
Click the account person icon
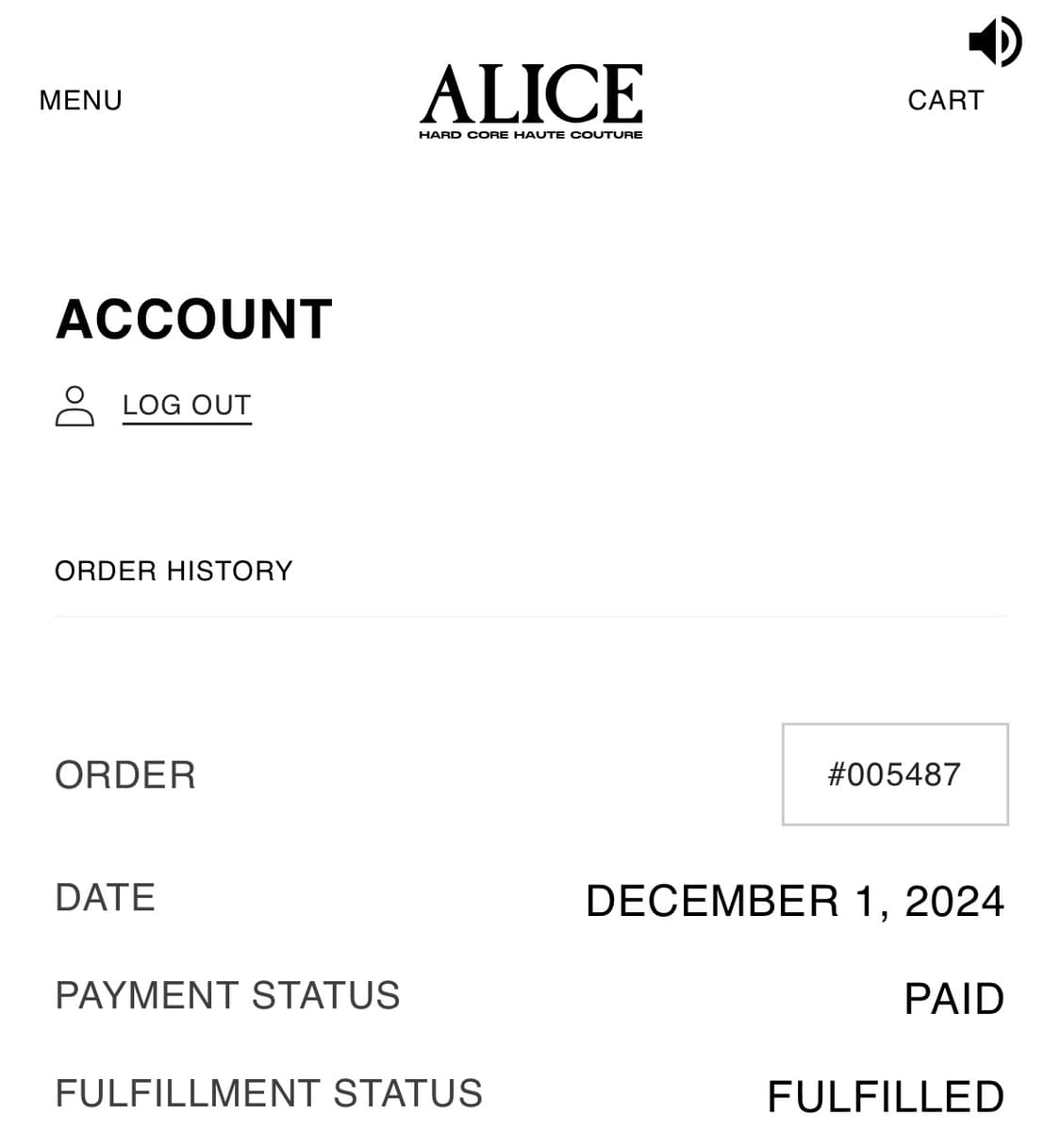pyautogui.click(x=76, y=408)
